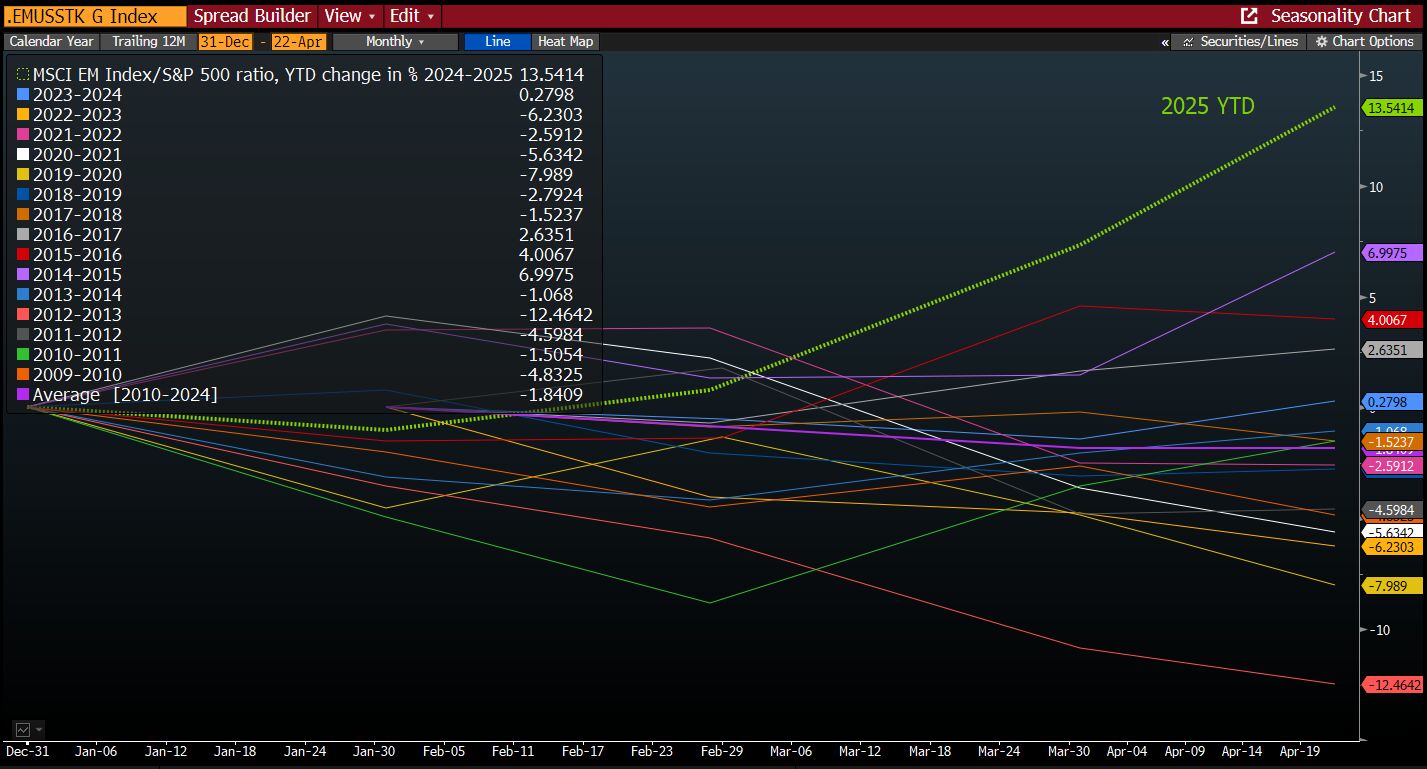
Task: Switch to Trailing 12M mode
Action: tap(147, 42)
